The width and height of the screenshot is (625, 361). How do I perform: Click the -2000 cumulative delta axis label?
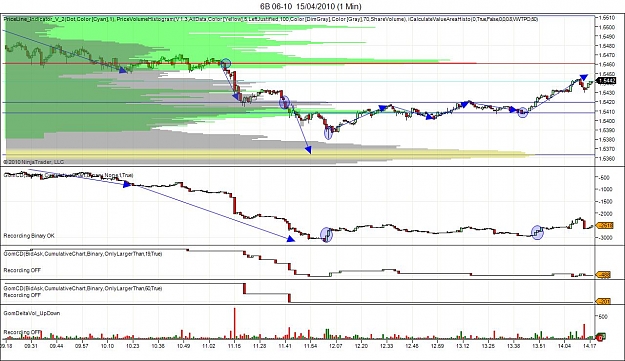click(605, 214)
